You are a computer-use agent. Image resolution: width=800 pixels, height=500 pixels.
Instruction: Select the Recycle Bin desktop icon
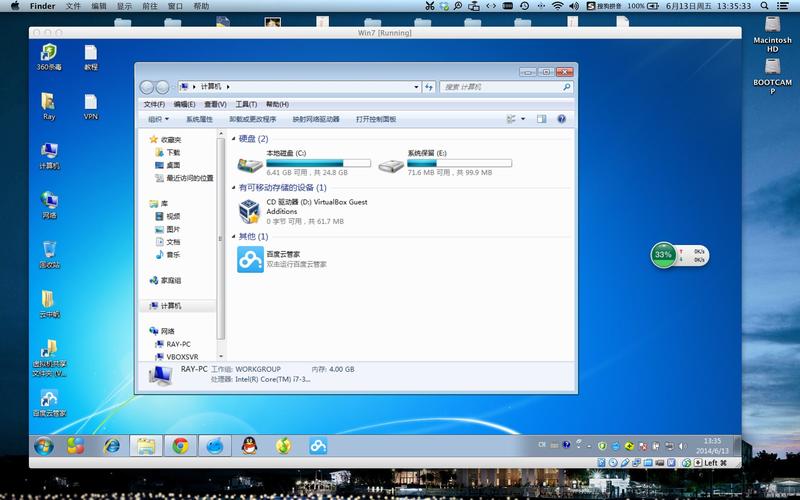49,255
